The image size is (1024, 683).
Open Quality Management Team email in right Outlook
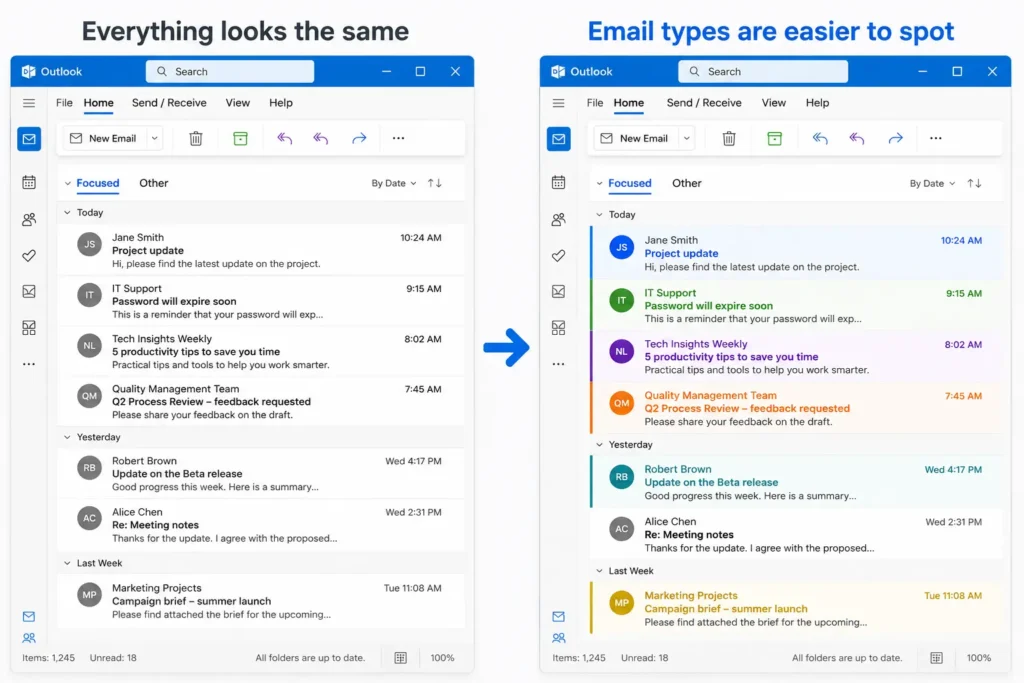pyautogui.click(x=796, y=408)
